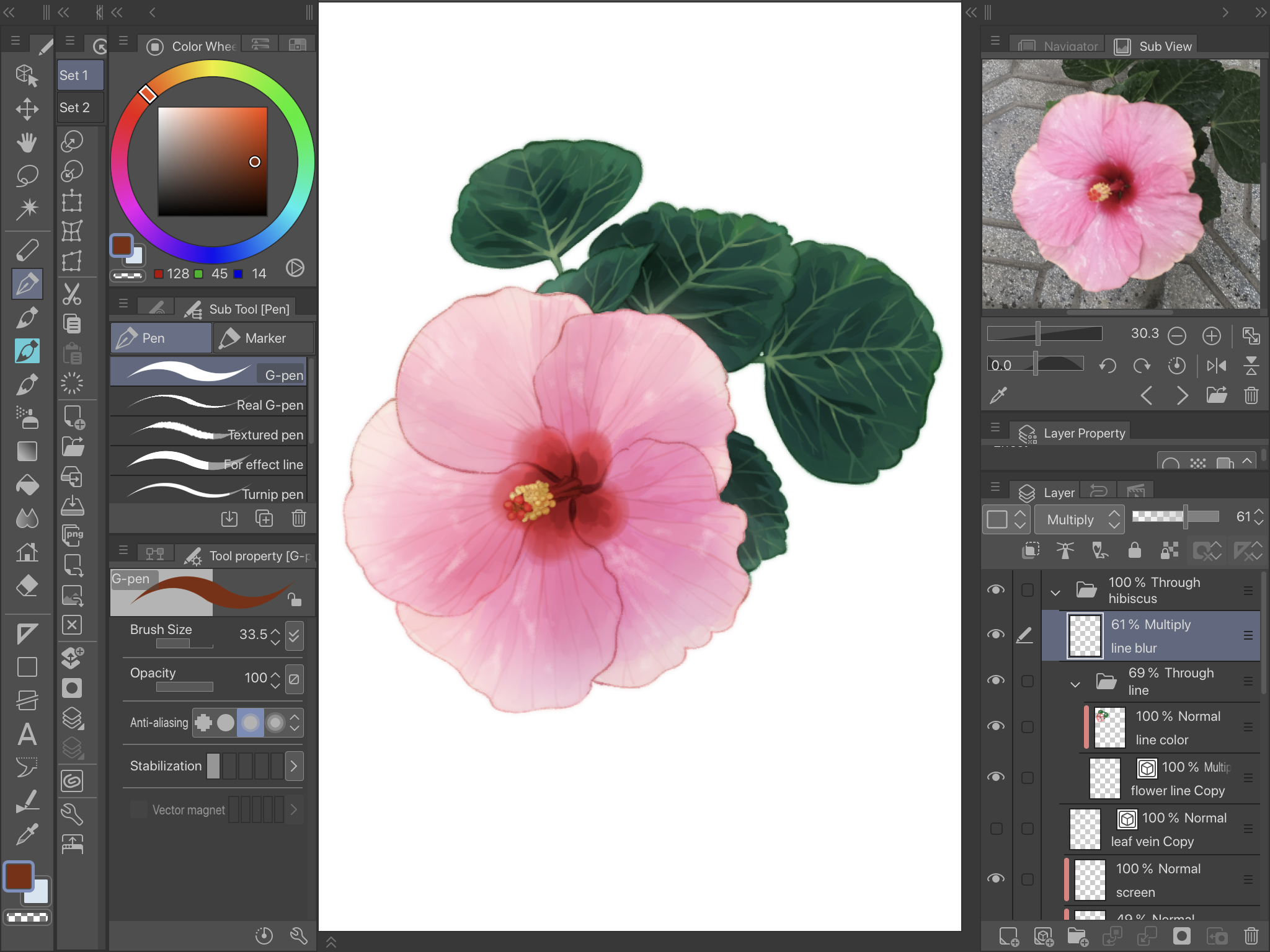Collapse the line layer folder
This screenshot has height=952, width=1270.
pyautogui.click(x=1075, y=683)
